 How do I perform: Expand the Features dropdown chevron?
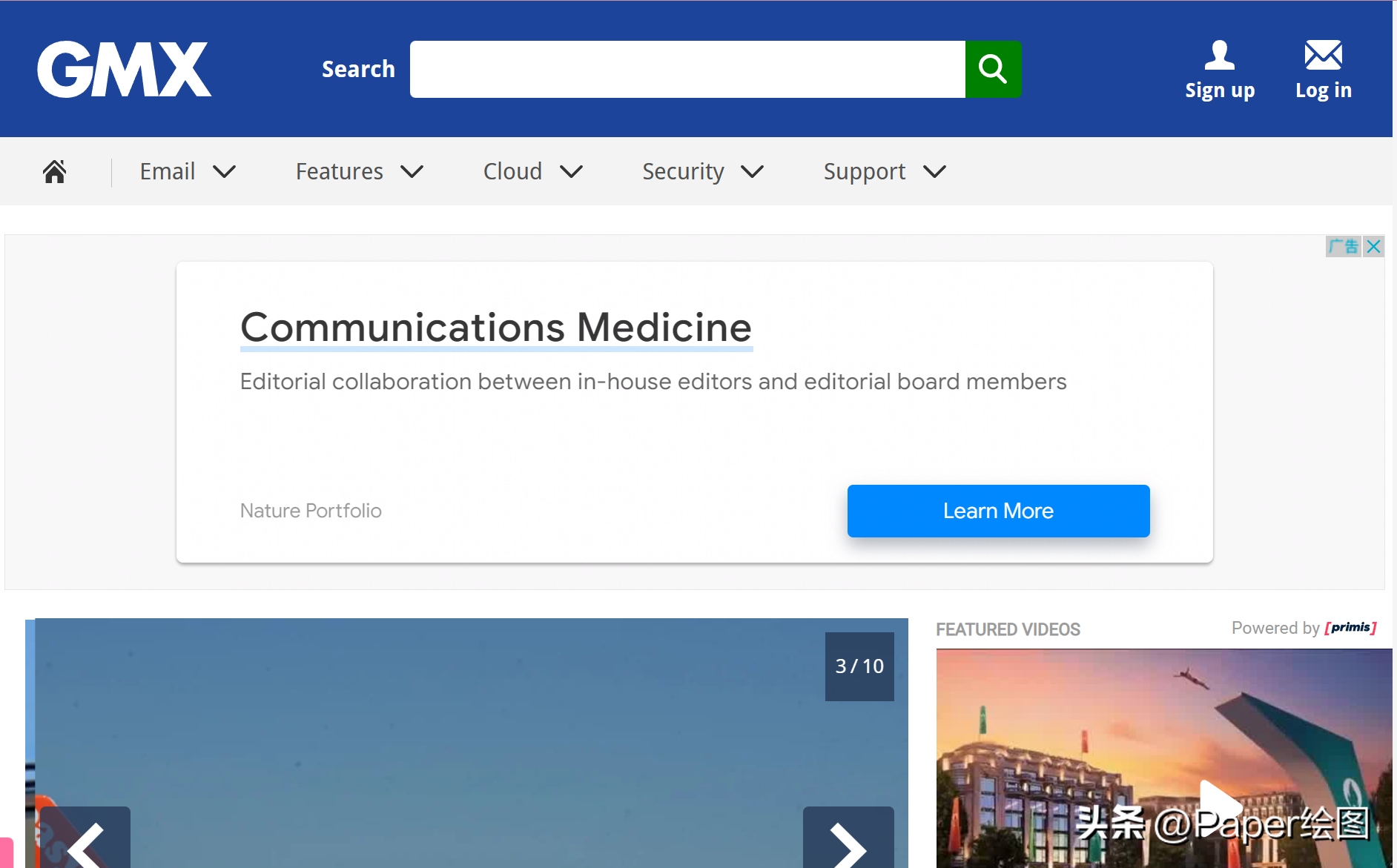(412, 172)
